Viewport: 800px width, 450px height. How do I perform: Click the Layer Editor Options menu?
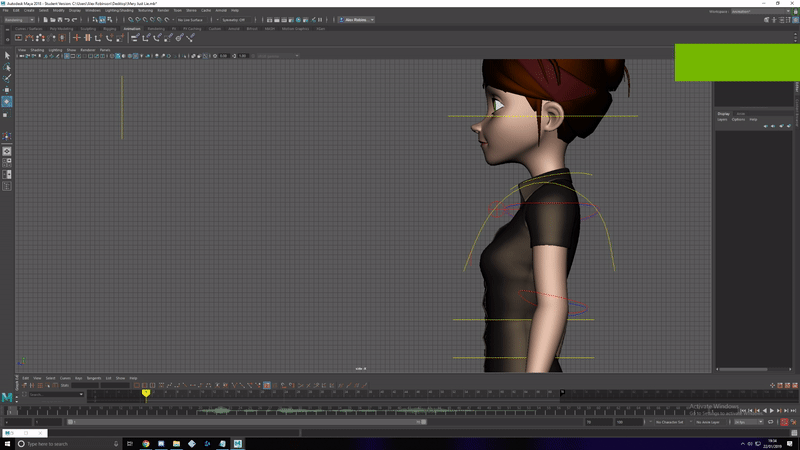click(738, 119)
